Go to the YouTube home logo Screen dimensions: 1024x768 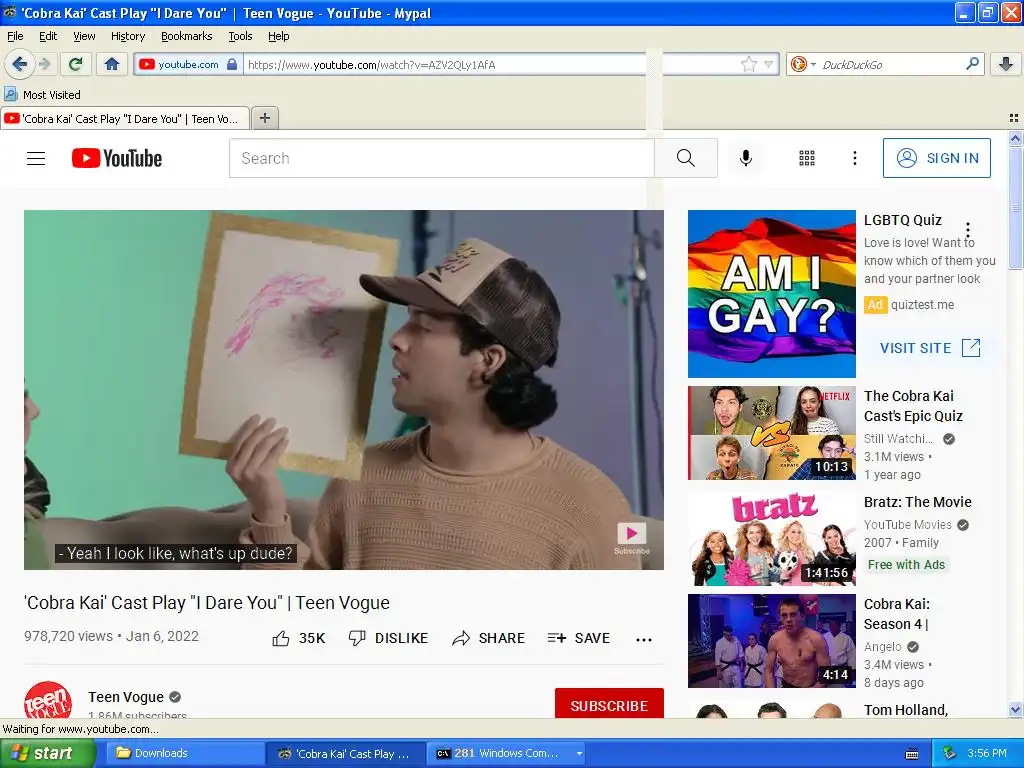[117, 158]
